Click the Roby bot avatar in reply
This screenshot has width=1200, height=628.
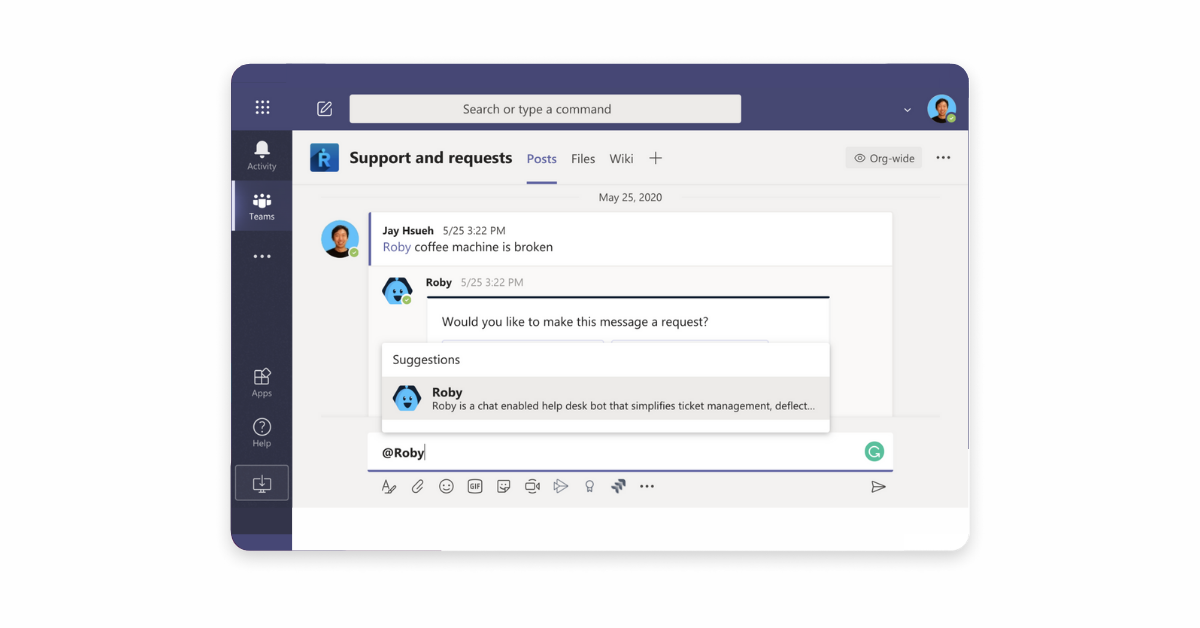(397, 290)
